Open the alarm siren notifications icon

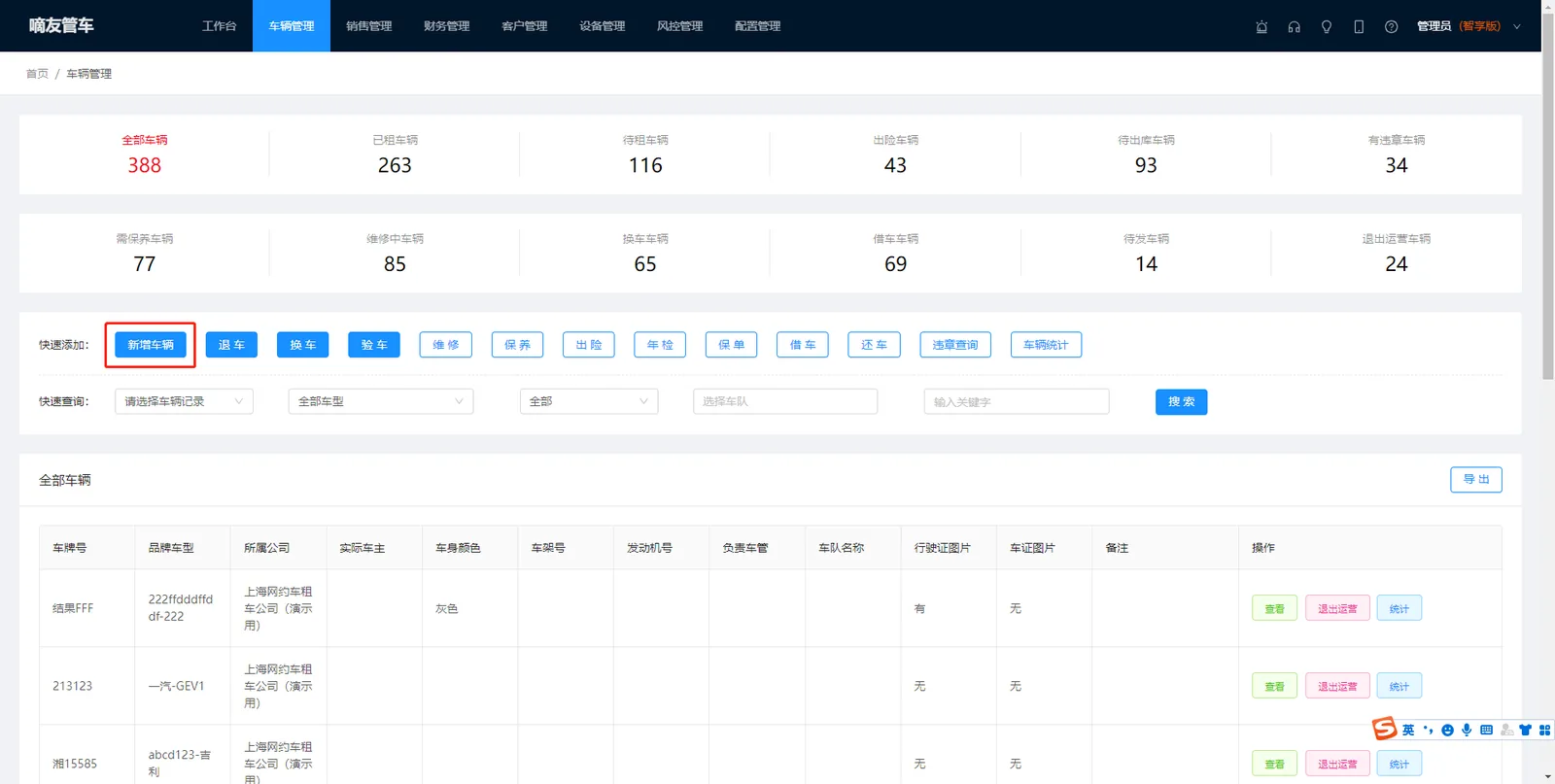click(x=1261, y=26)
